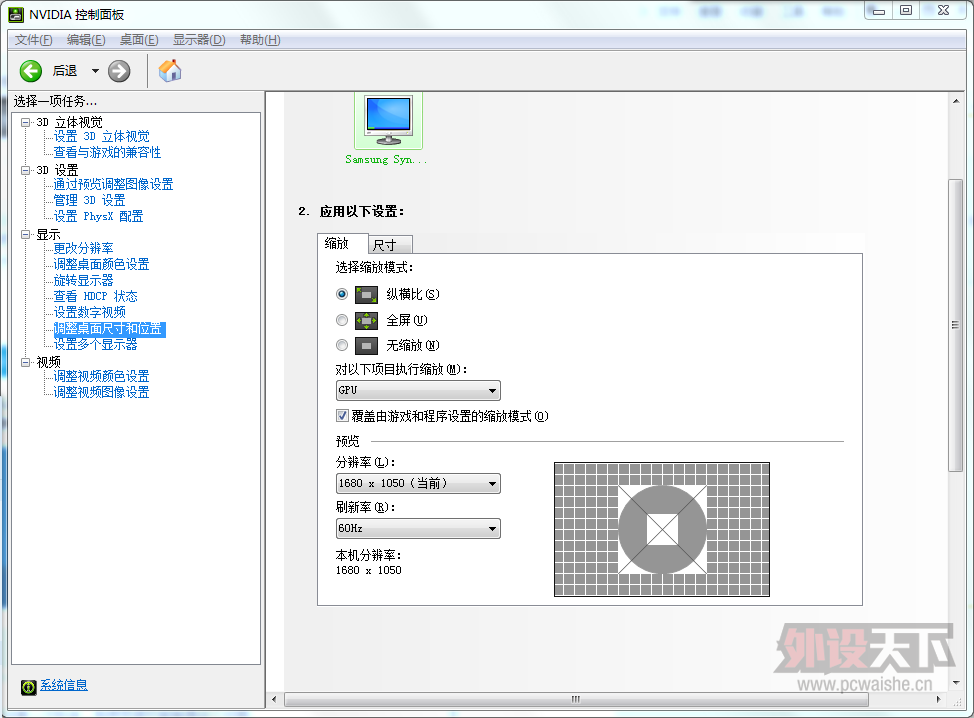Open 设置 PhysX 配置 task

pyautogui.click(x=98, y=217)
